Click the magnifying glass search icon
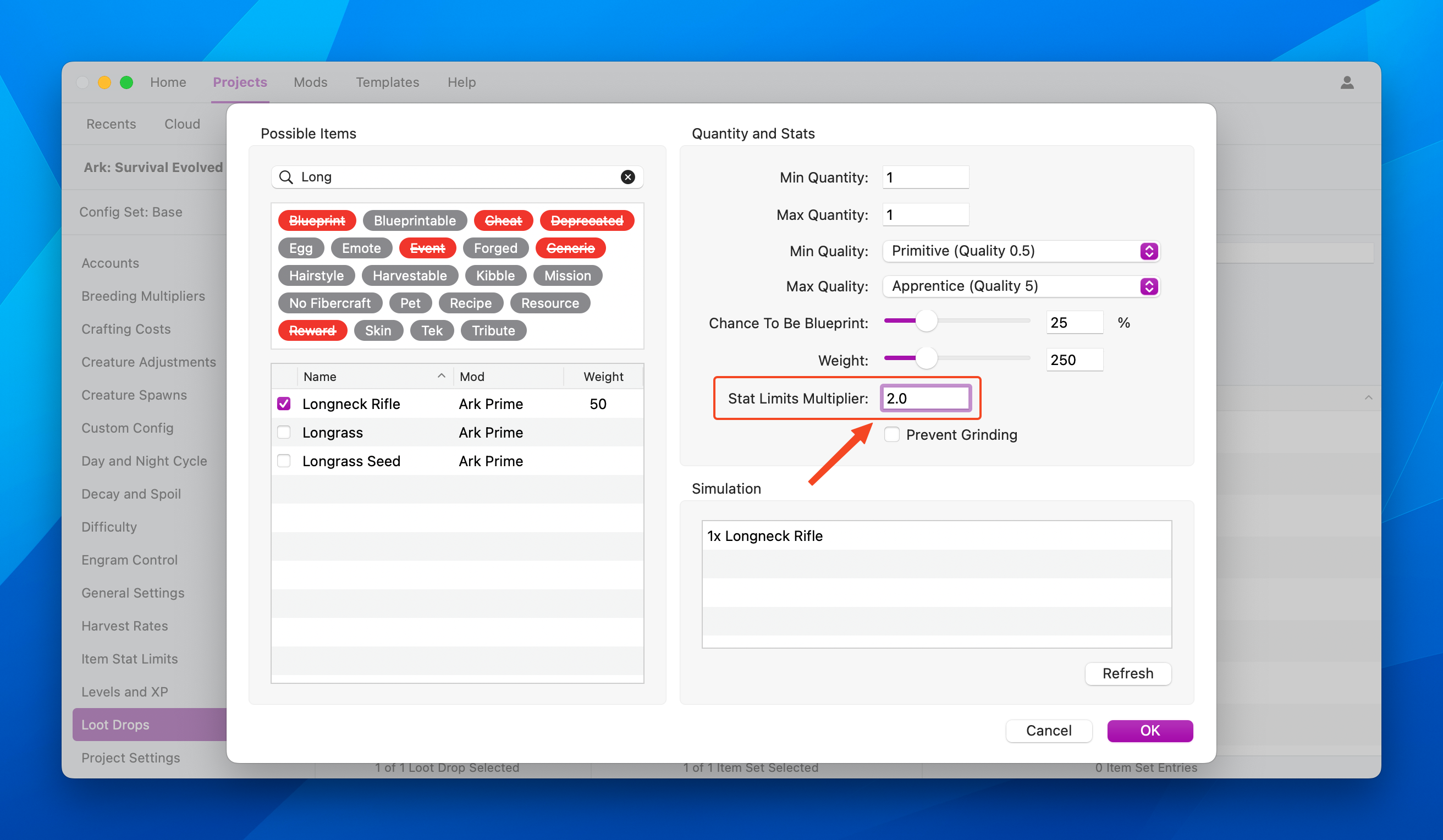 point(286,177)
